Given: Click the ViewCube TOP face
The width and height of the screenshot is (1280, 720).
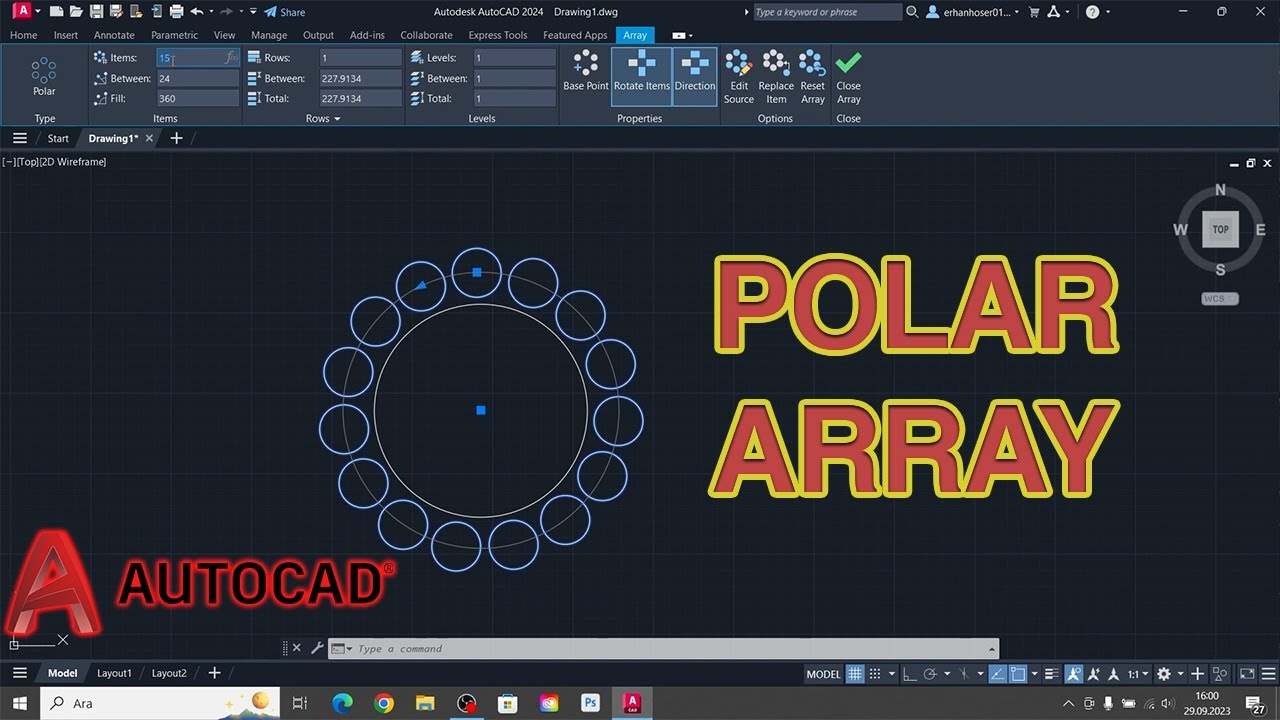Looking at the screenshot, I should click(1220, 229).
